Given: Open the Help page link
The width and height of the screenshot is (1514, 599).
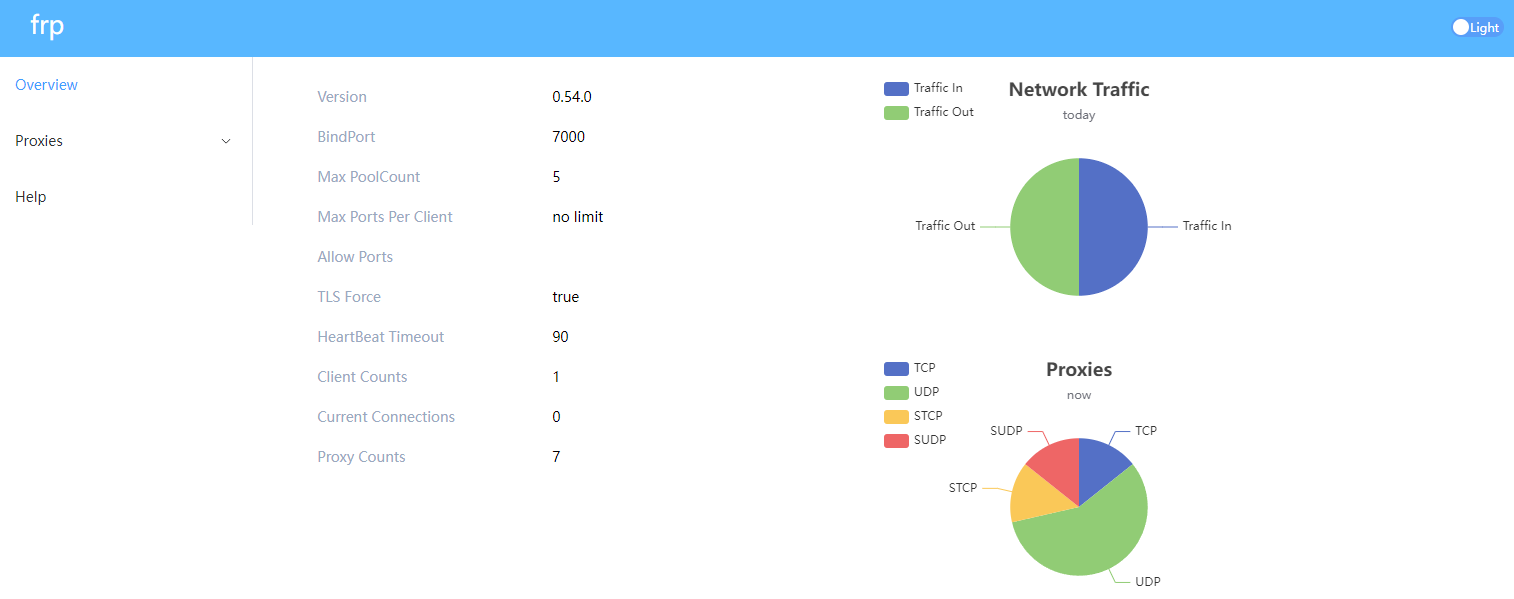Looking at the screenshot, I should click(x=31, y=197).
